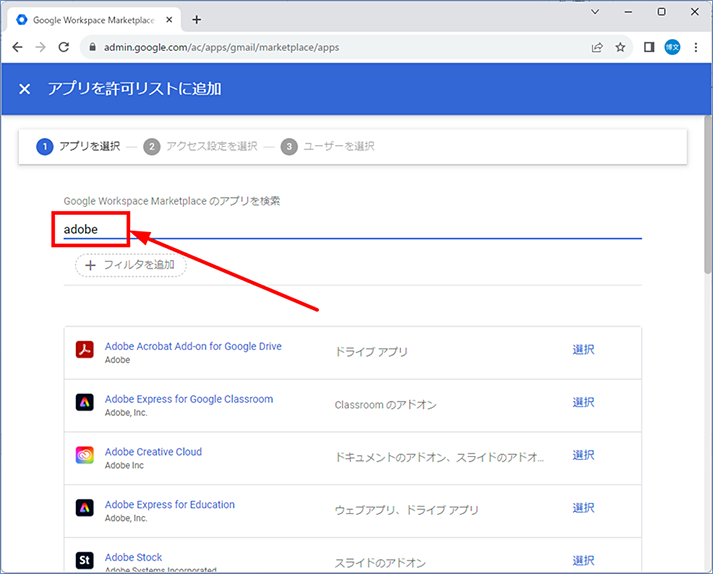Close the add-app-to-allowlist dialog
713x574 pixels.
tap(25, 89)
